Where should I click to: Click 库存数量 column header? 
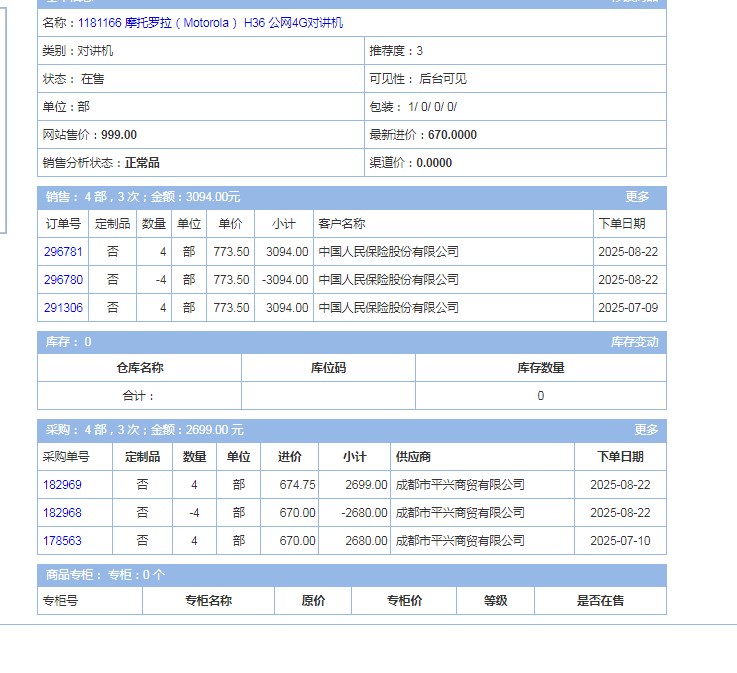[541, 368]
